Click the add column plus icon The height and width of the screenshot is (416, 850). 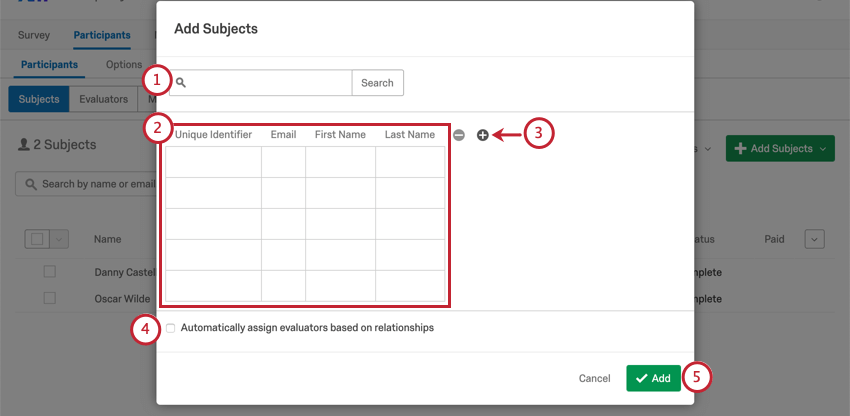(482, 135)
